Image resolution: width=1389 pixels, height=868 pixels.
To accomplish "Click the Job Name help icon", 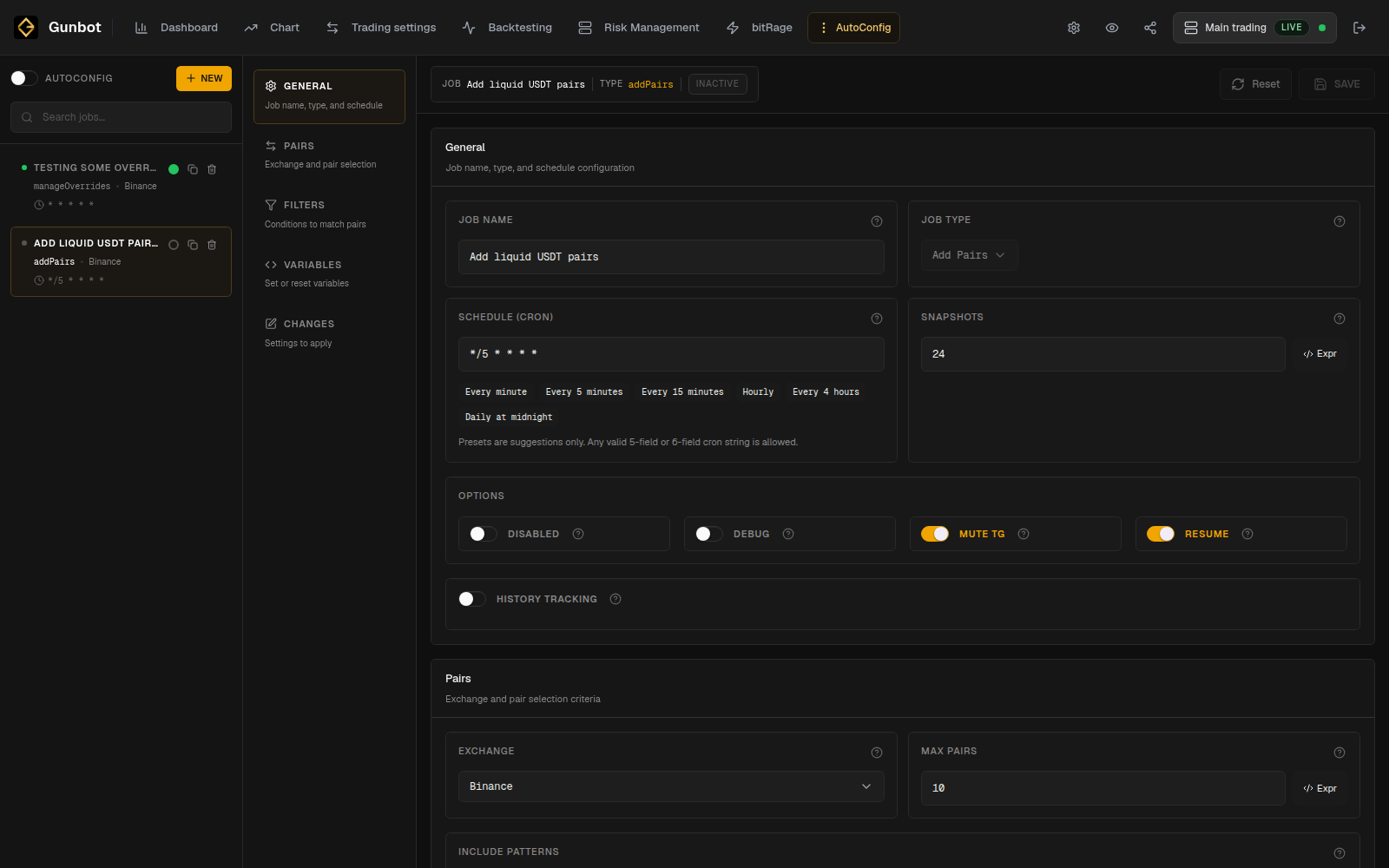I will 877,221.
